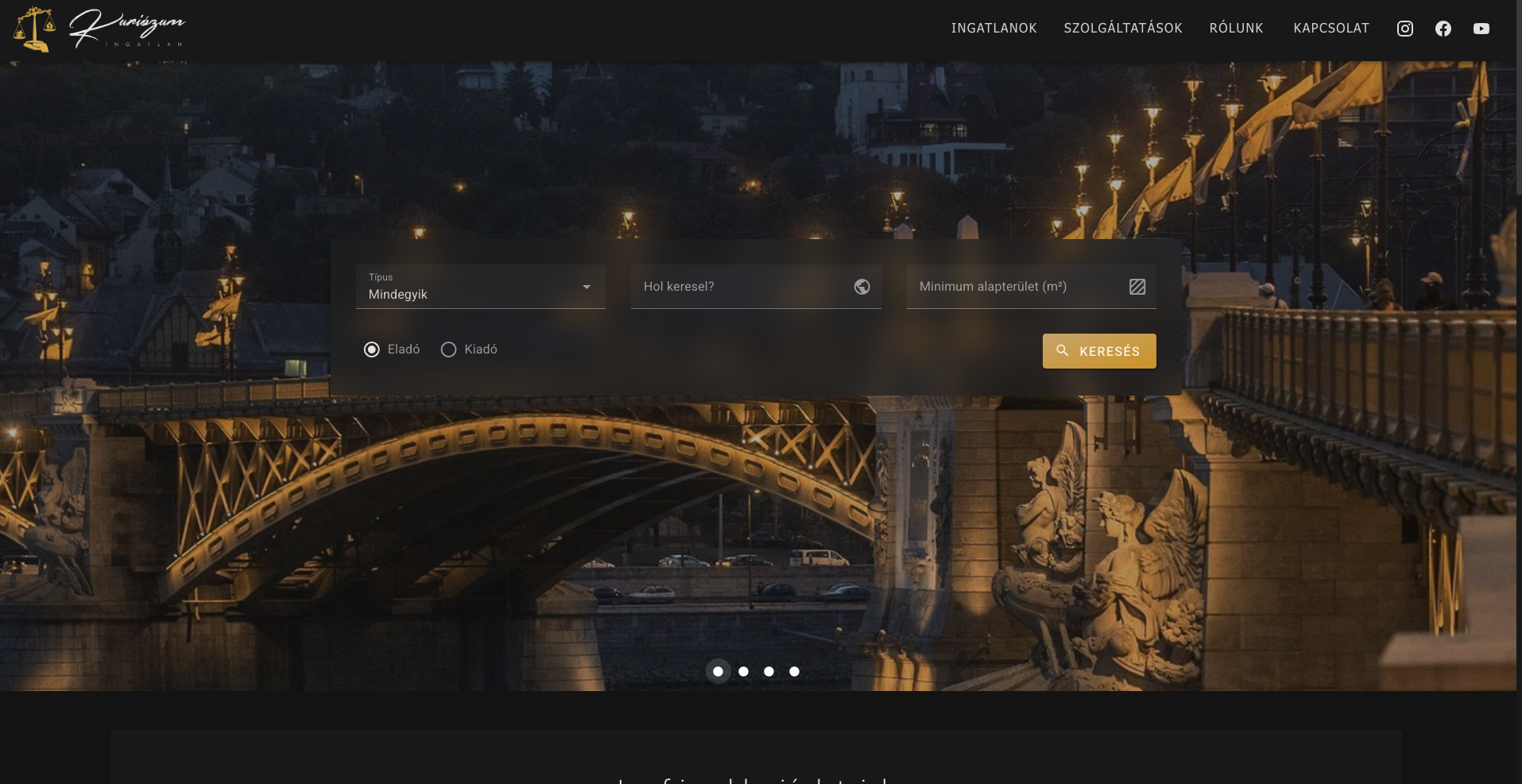Click the Minimum alapterület input field
Screen dimensions: 1522x784
pos(1017,287)
